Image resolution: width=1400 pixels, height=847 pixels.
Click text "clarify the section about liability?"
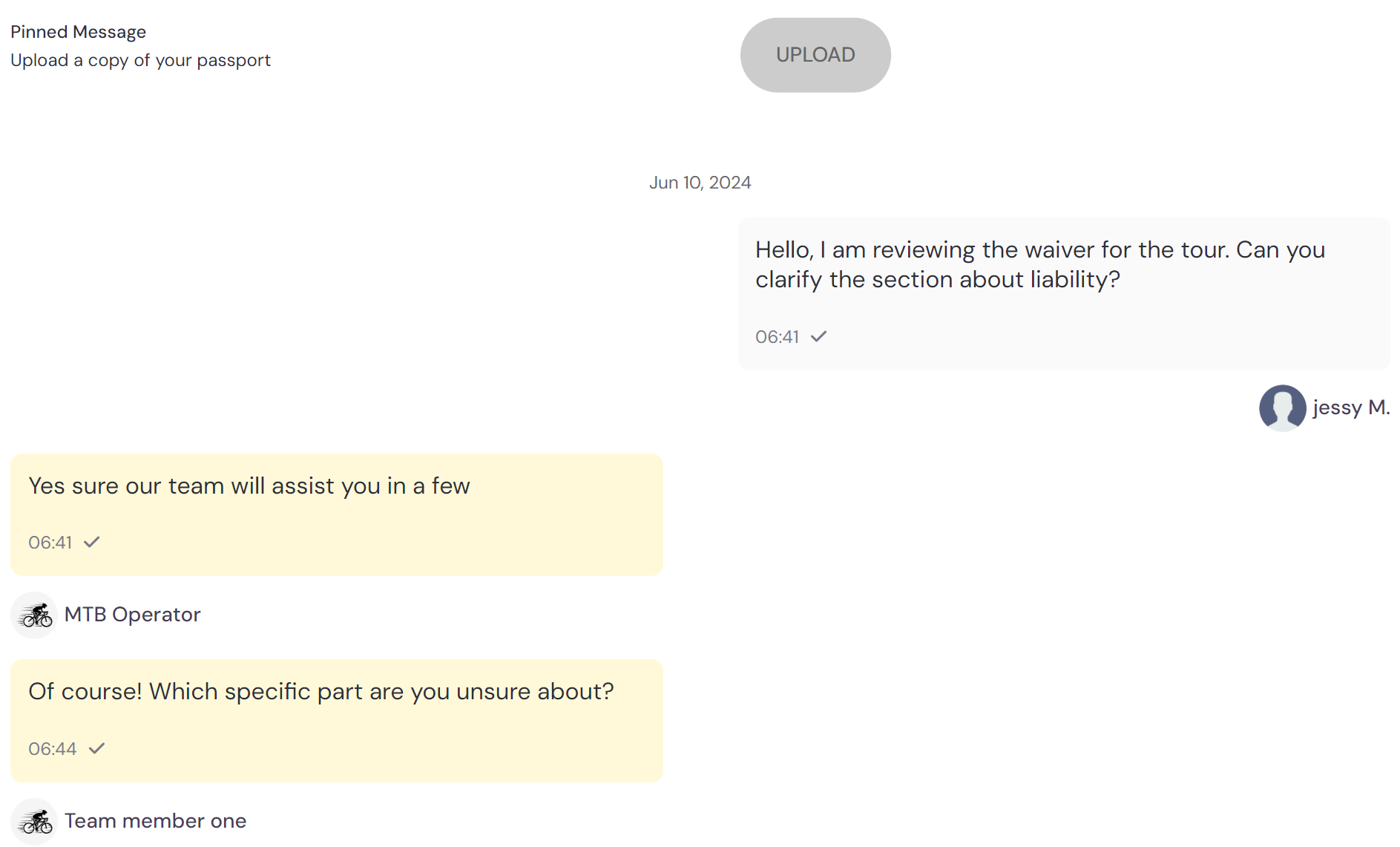(938, 280)
